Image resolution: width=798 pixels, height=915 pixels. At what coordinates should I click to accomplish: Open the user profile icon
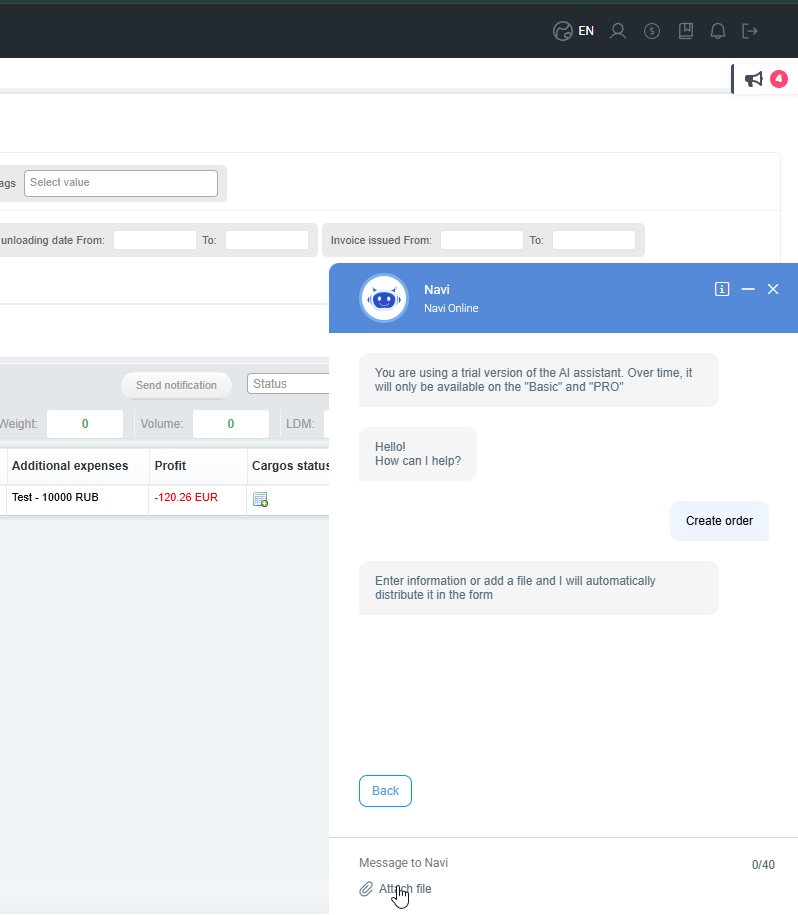tap(618, 31)
